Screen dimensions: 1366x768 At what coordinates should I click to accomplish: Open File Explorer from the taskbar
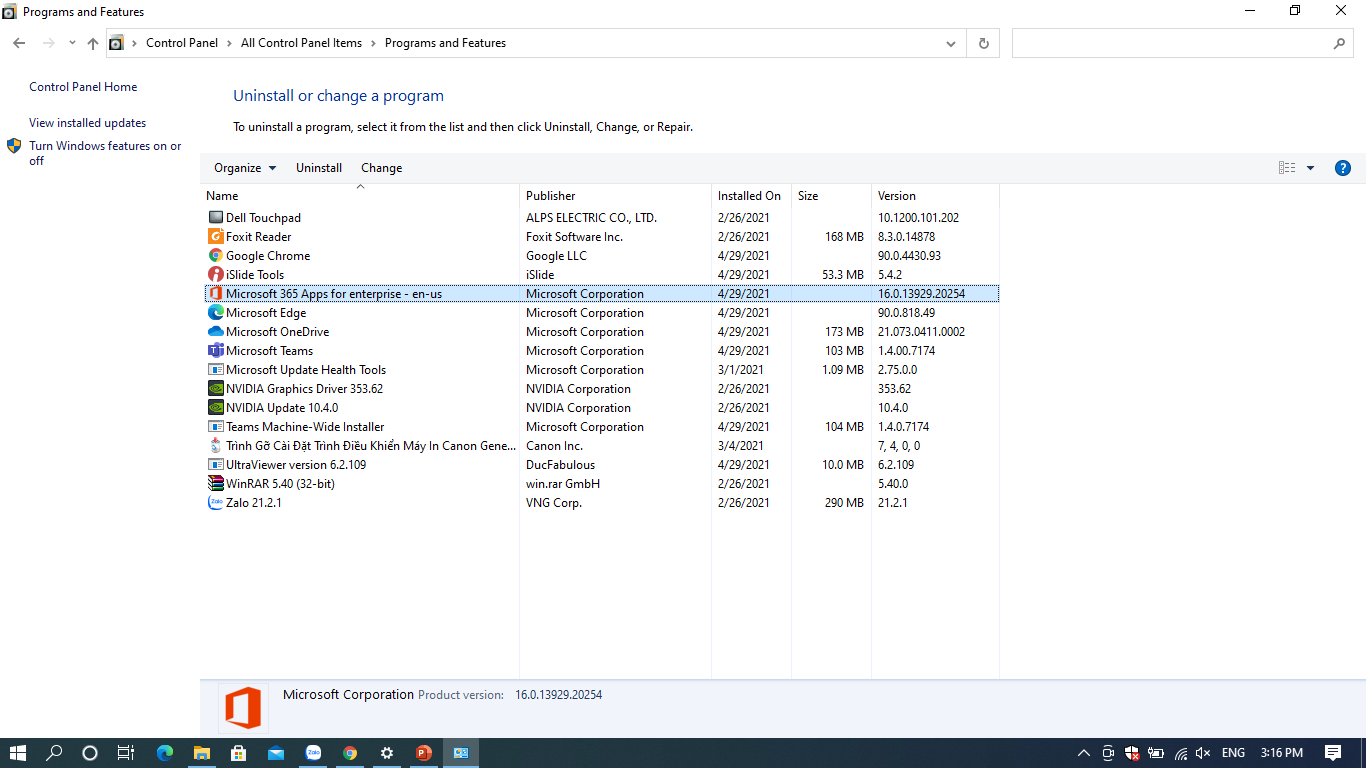pyautogui.click(x=202, y=753)
